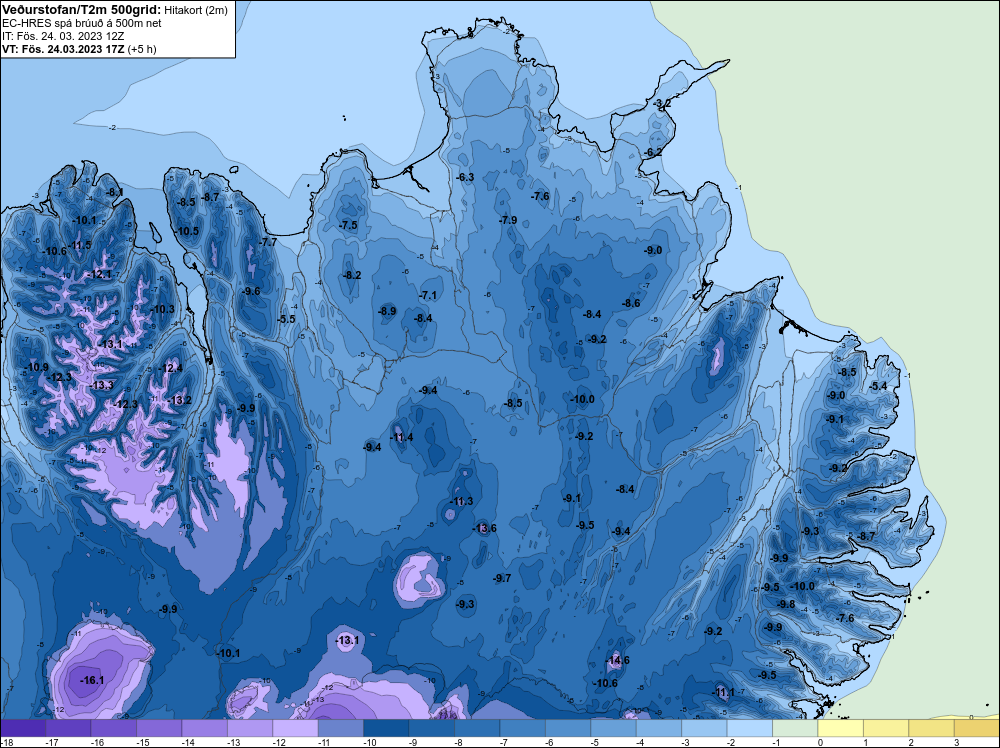1000x748 pixels.
Task: Click the -13.2 temperature value
Action: pos(179,400)
